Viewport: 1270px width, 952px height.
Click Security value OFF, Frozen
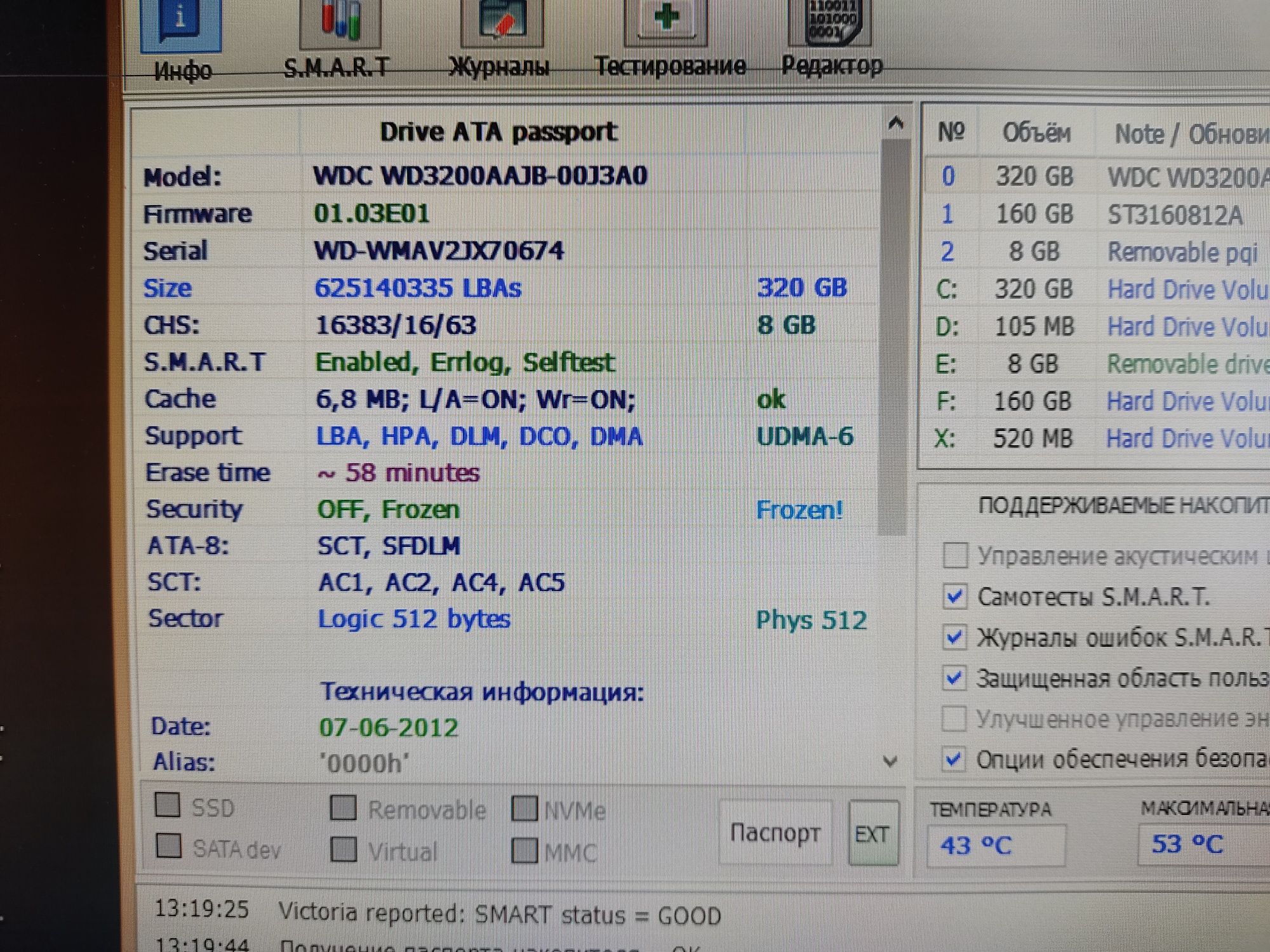pyautogui.click(x=388, y=510)
